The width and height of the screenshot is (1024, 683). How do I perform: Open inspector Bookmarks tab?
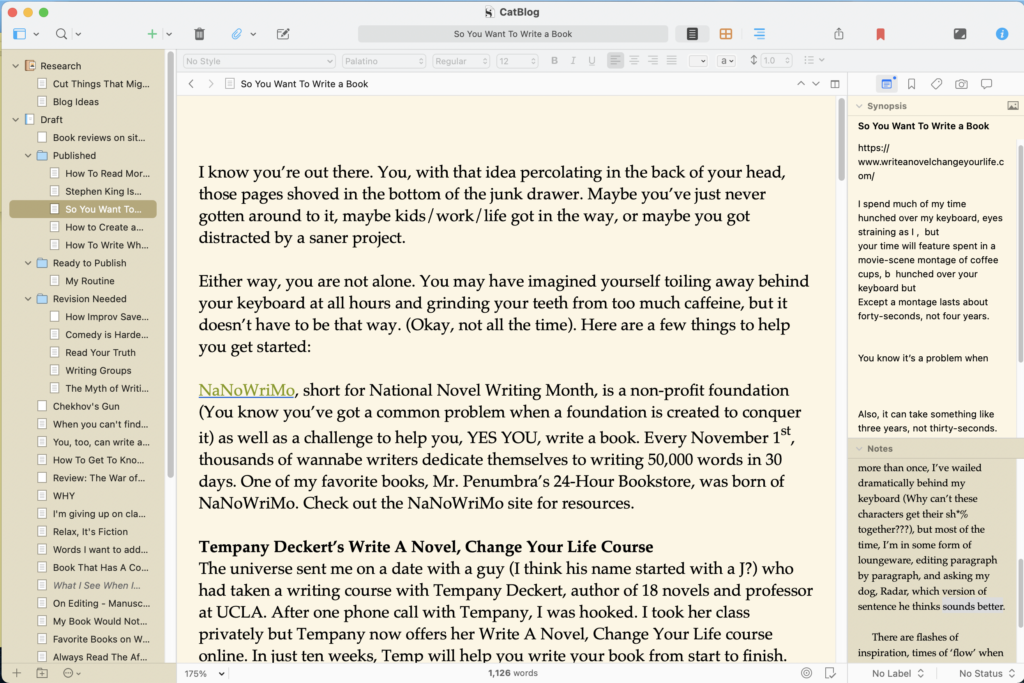(x=912, y=84)
